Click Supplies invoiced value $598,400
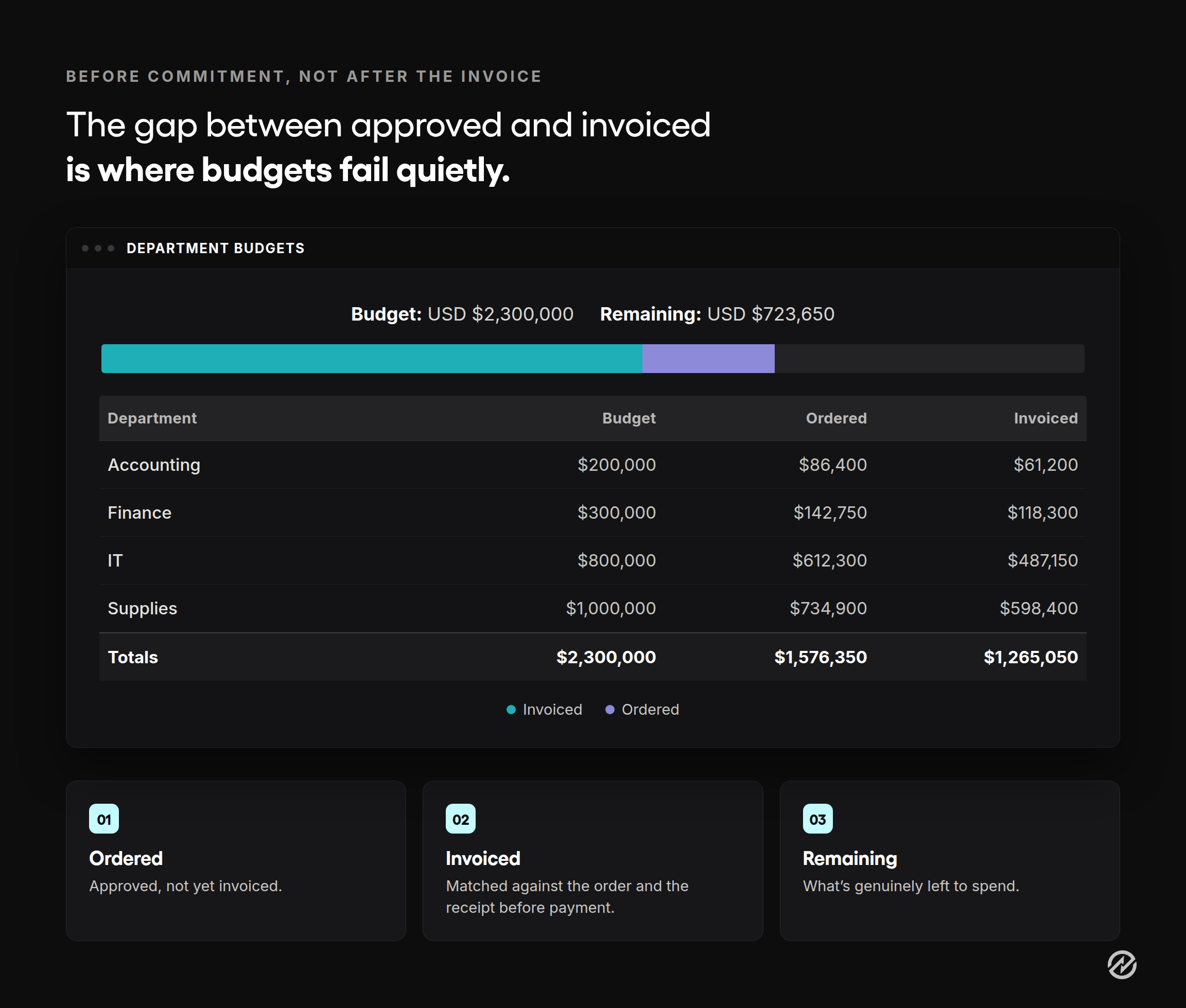The width and height of the screenshot is (1186, 1008). pos(1039,609)
